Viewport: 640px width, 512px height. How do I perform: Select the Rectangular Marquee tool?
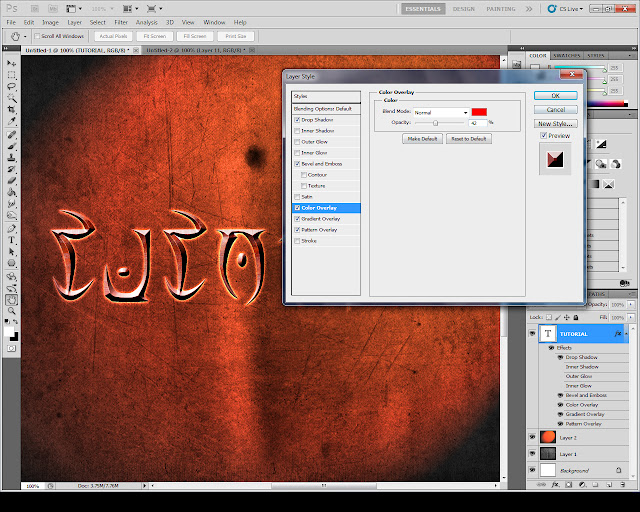(11, 75)
